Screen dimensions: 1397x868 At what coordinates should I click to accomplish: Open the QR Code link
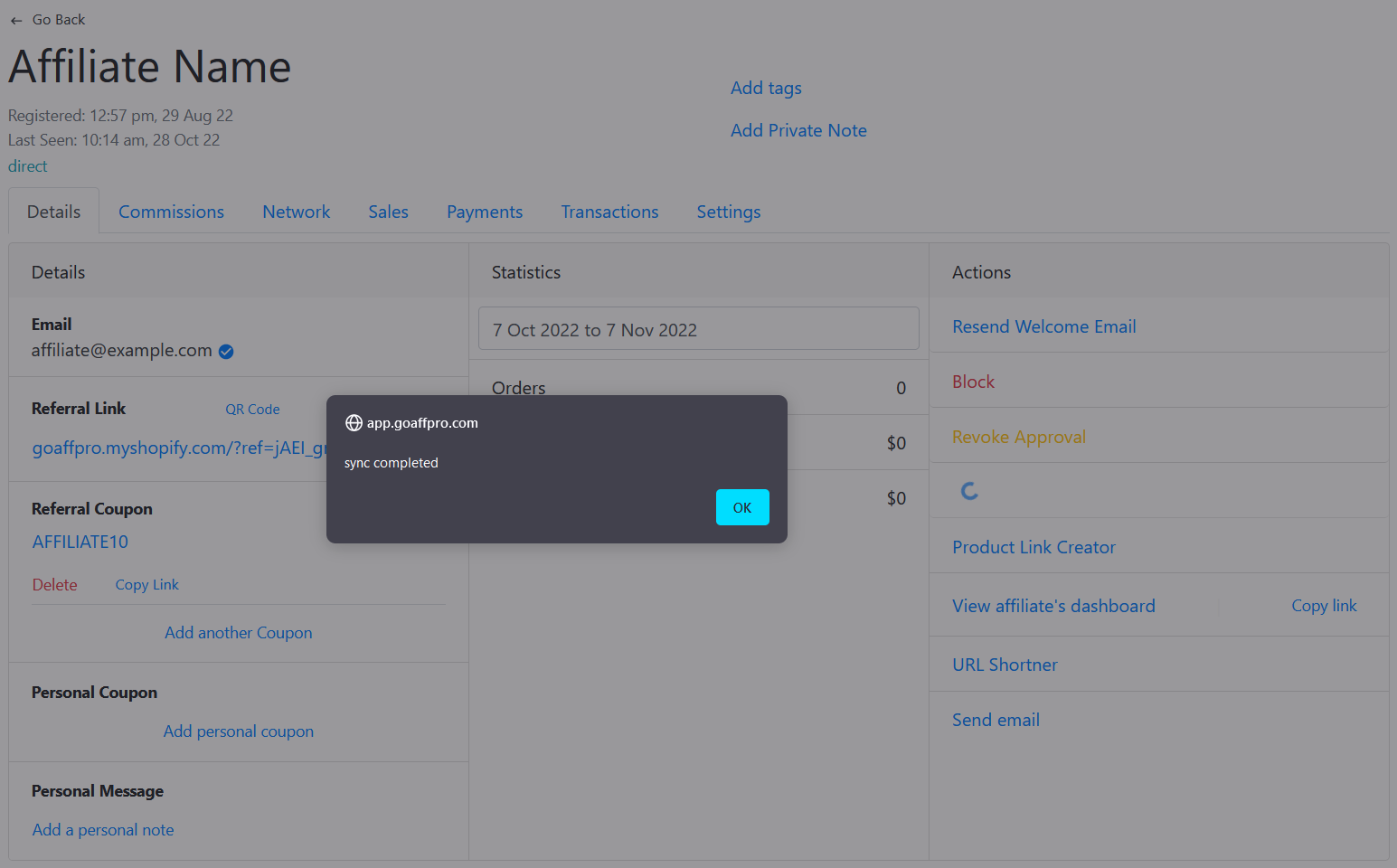(252, 410)
